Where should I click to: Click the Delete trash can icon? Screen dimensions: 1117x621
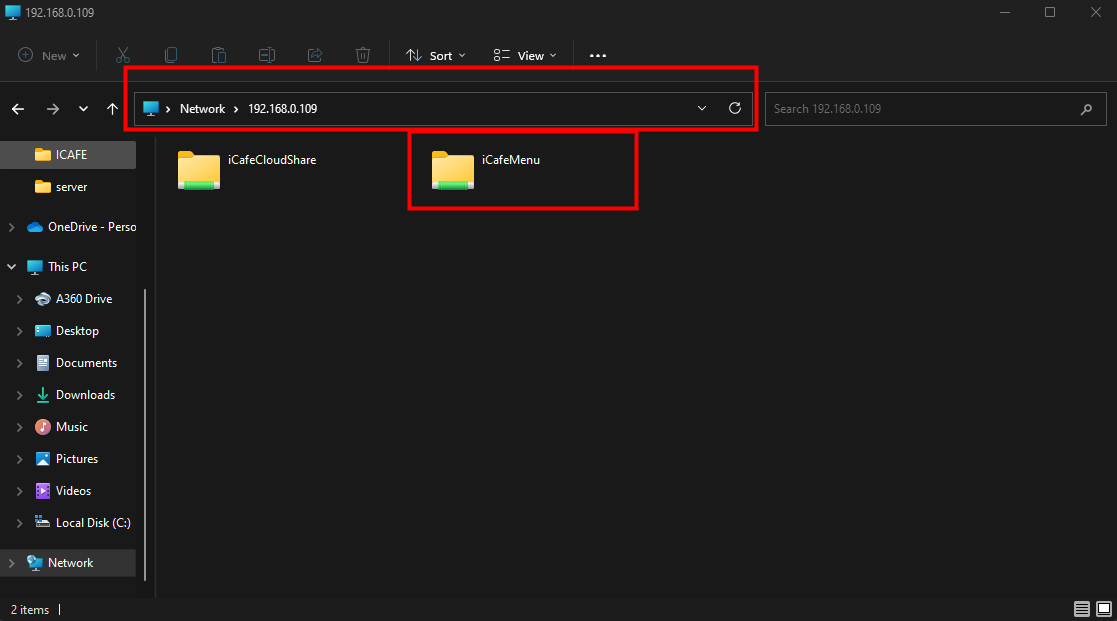click(363, 56)
